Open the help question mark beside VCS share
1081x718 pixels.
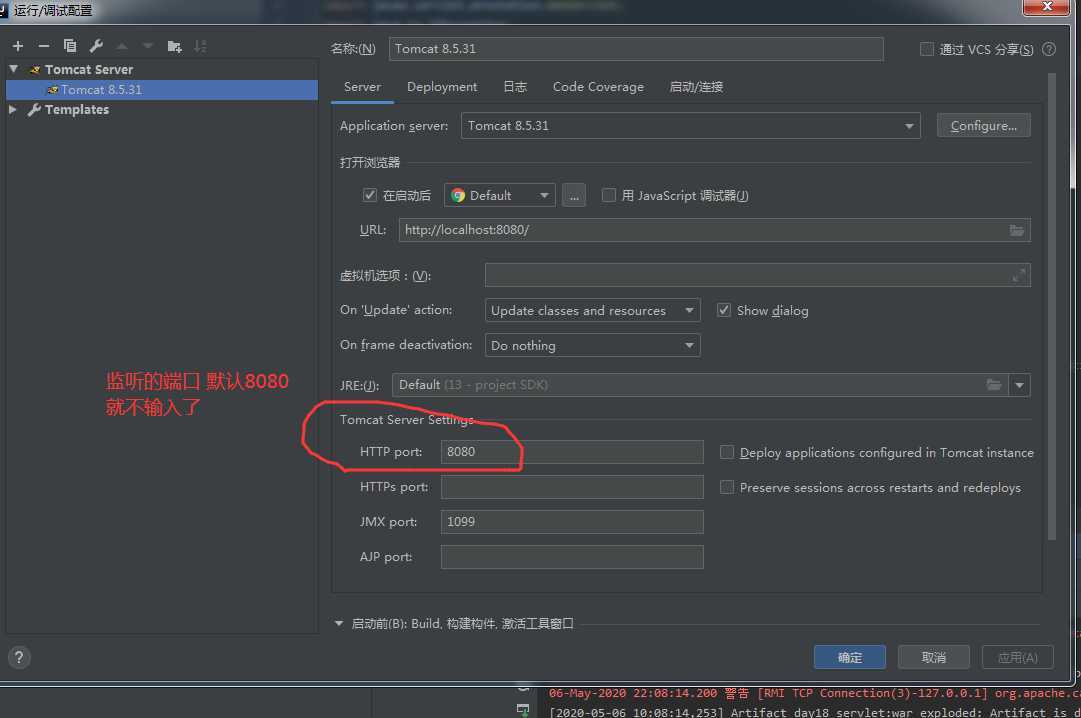(1049, 49)
